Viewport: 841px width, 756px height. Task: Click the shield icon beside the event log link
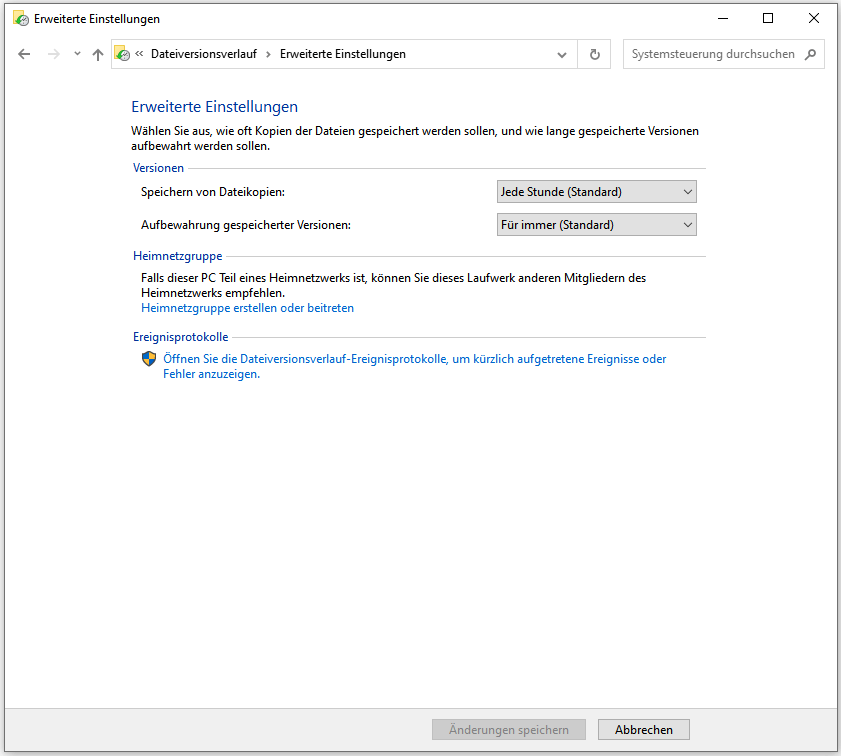click(x=149, y=359)
